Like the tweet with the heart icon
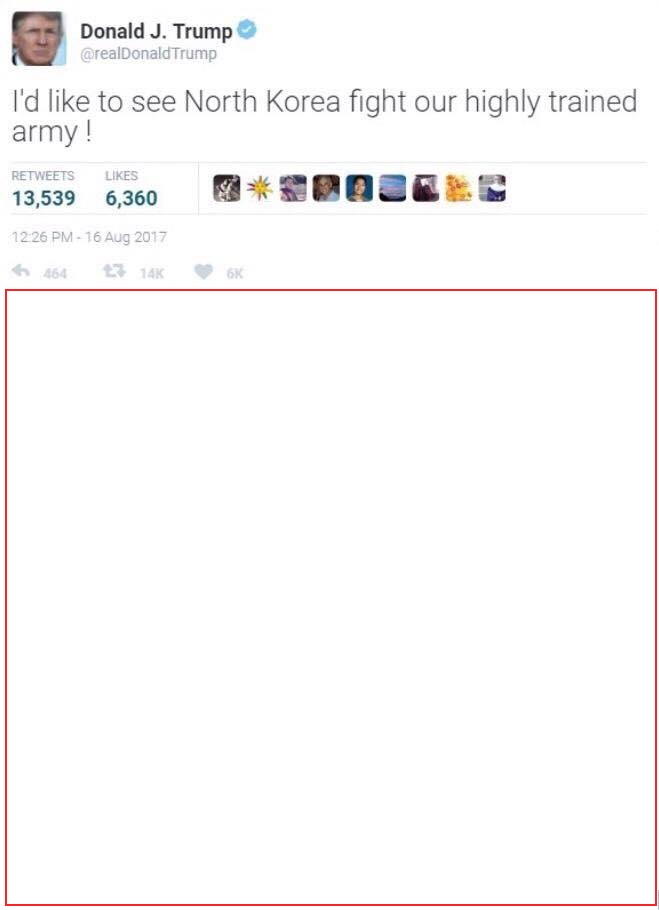The width and height of the screenshot is (659, 910). click(x=204, y=272)
